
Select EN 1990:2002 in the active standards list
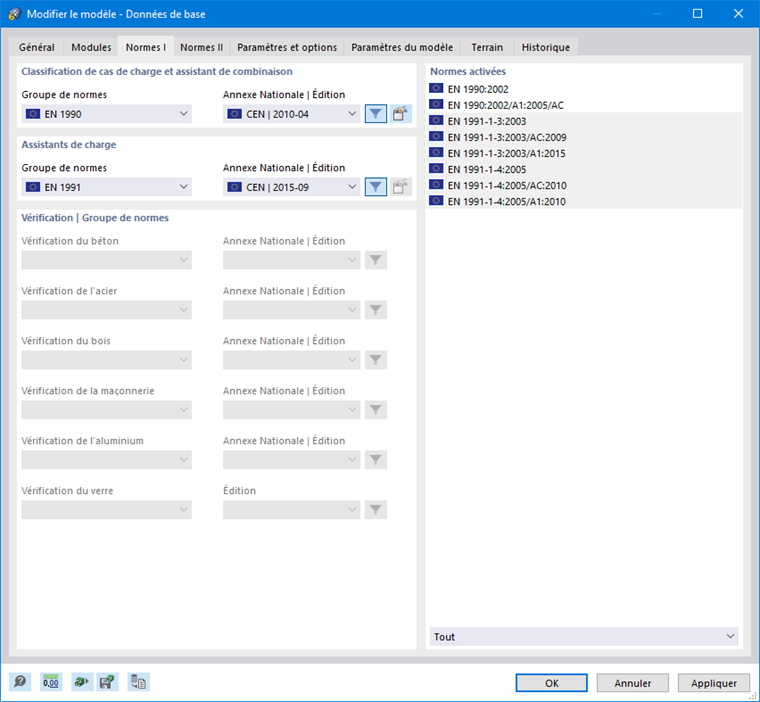[584, 89]
